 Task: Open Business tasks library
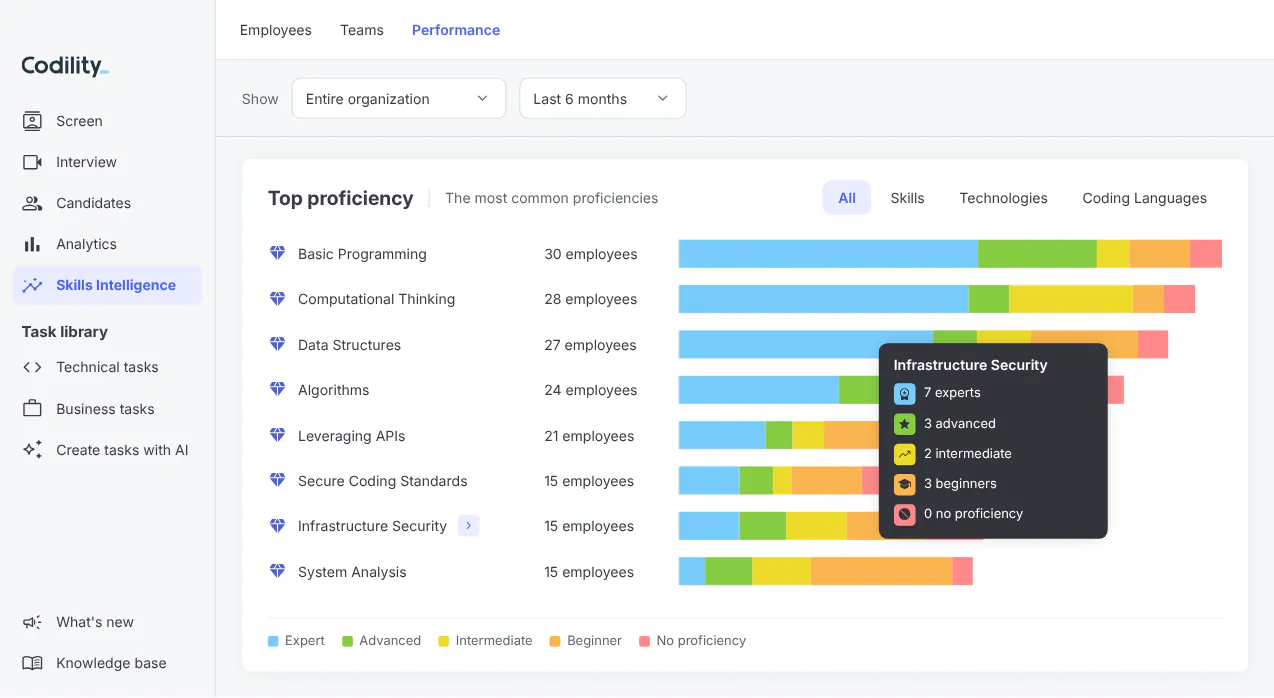[x=107, y=409]
